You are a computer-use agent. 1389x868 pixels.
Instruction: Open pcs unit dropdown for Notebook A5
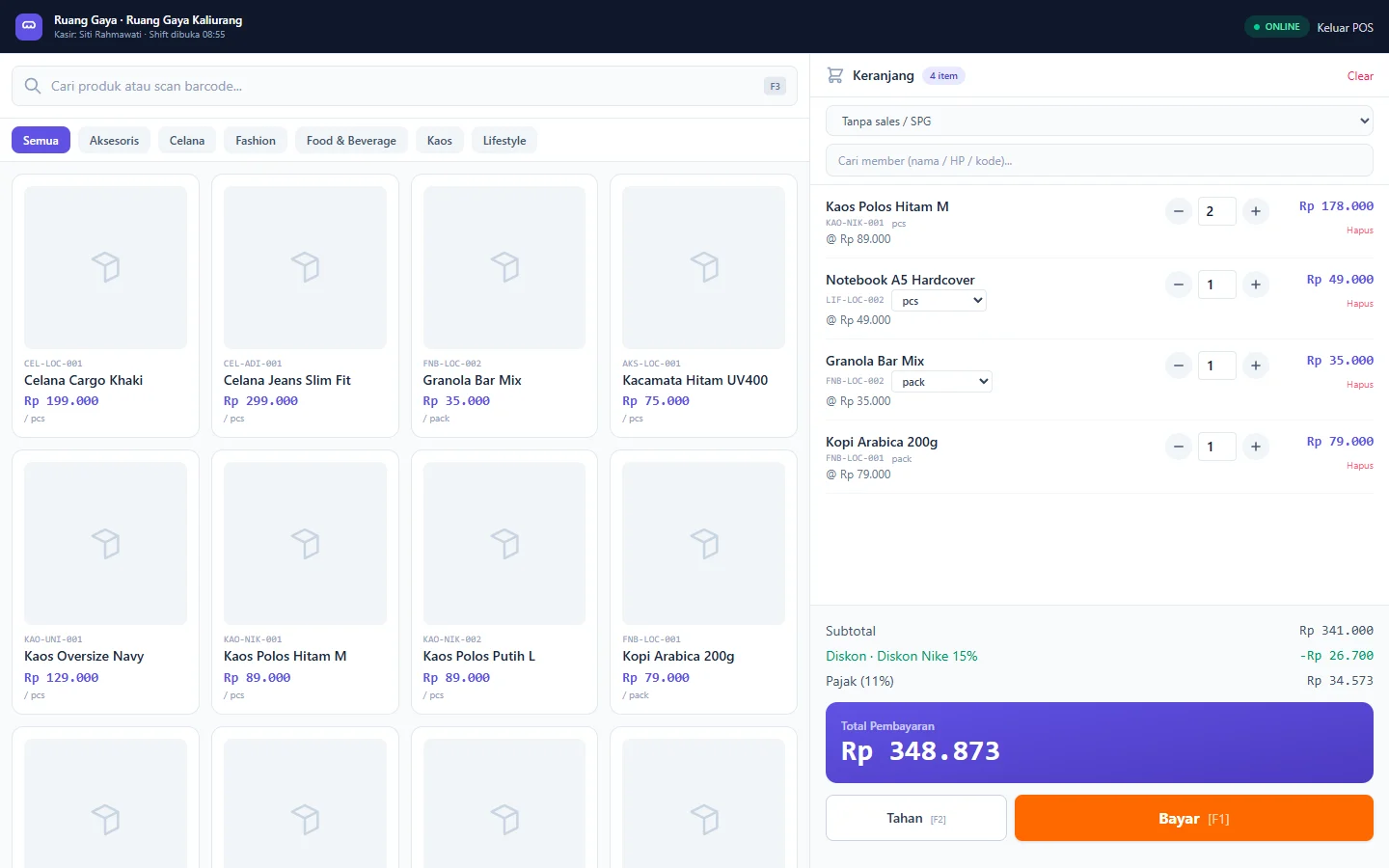pyautogui.click(x=940, y=301)
